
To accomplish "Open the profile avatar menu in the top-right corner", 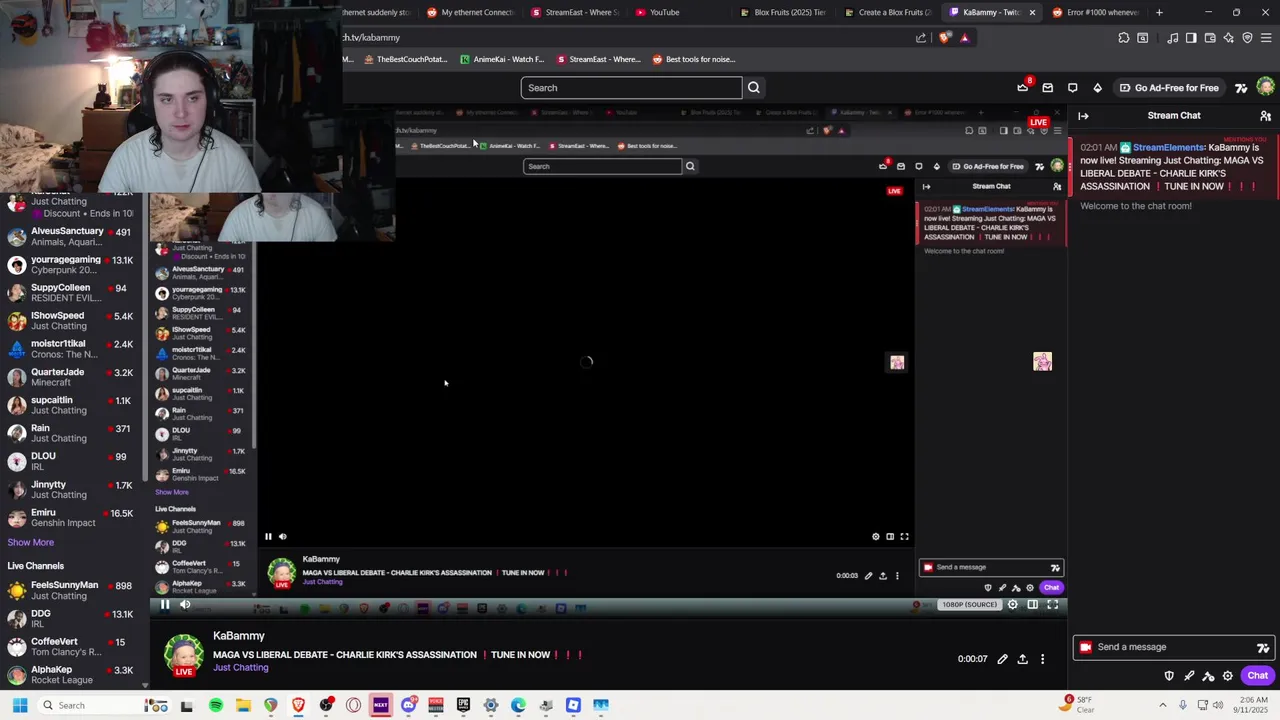I will pos(1265,88).
